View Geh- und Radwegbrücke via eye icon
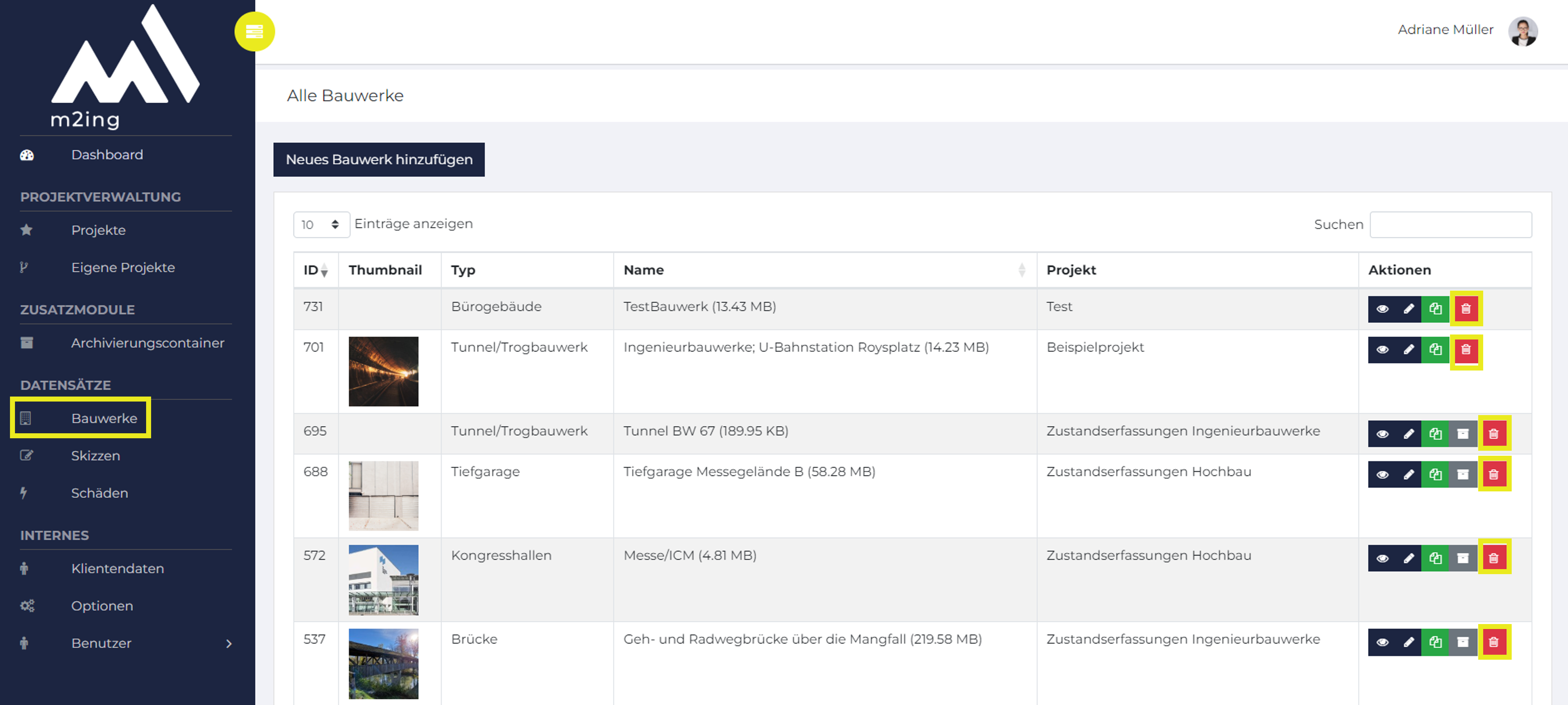The width and height of the screenshot is (1568, 705). [1382, 642]
